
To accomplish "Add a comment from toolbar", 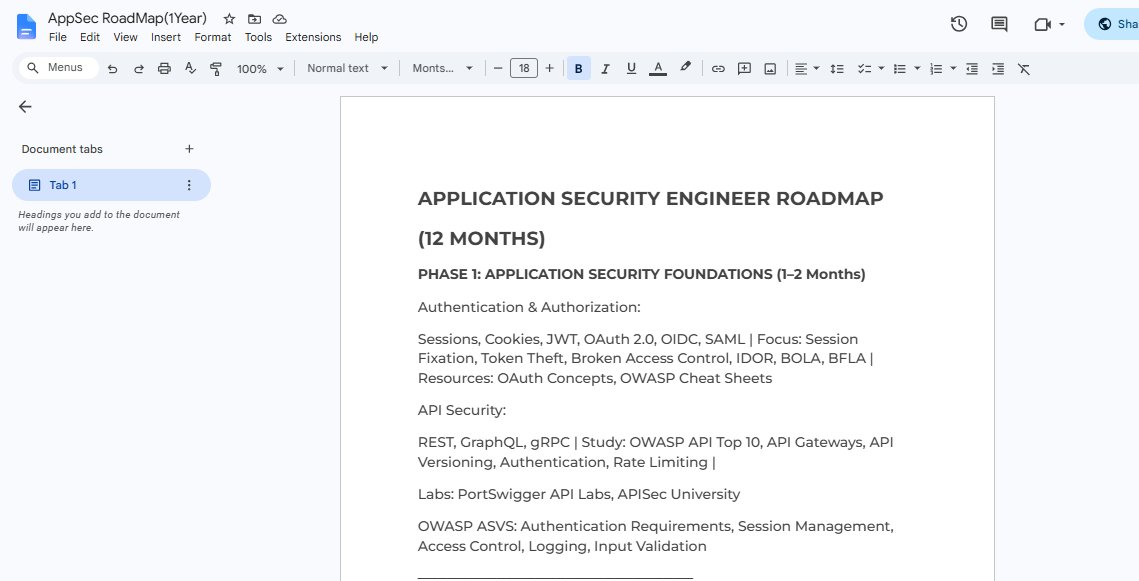I will (x=744, y=68).
